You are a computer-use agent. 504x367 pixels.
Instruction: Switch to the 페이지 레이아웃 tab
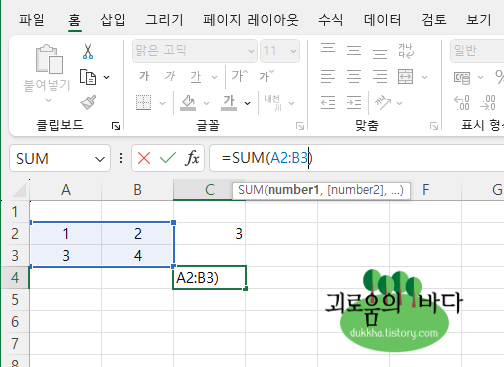click(251, 19)
